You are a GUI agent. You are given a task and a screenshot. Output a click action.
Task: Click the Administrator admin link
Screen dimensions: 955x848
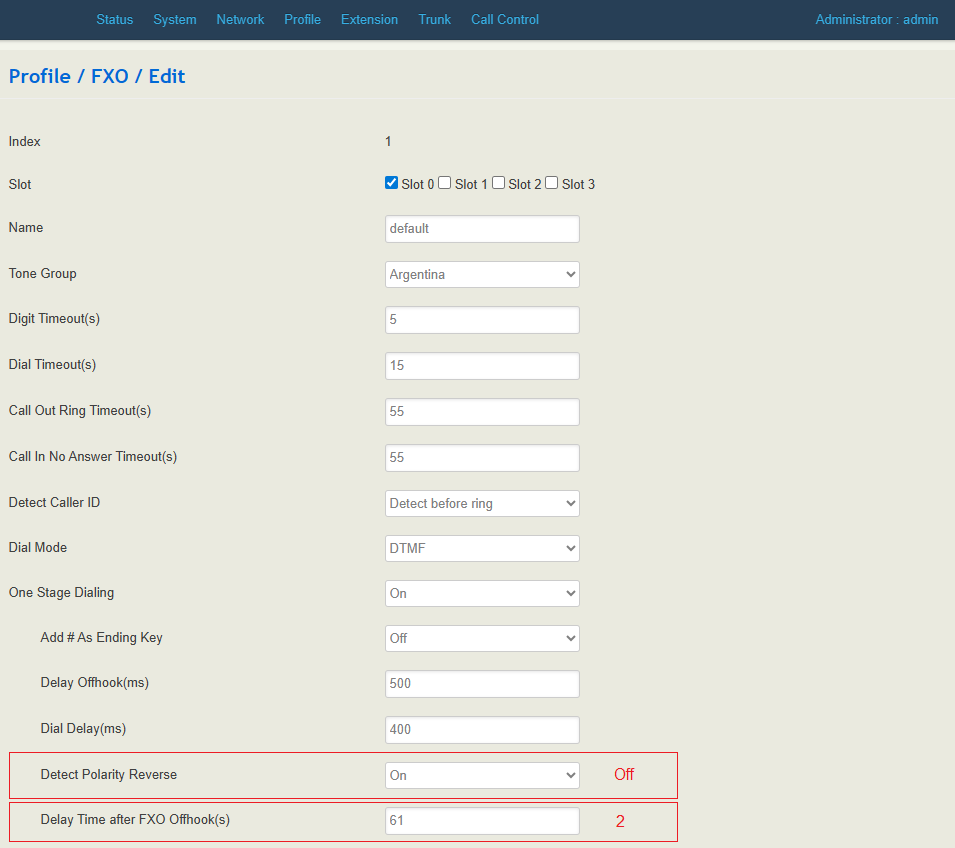(x=876, y=19)
